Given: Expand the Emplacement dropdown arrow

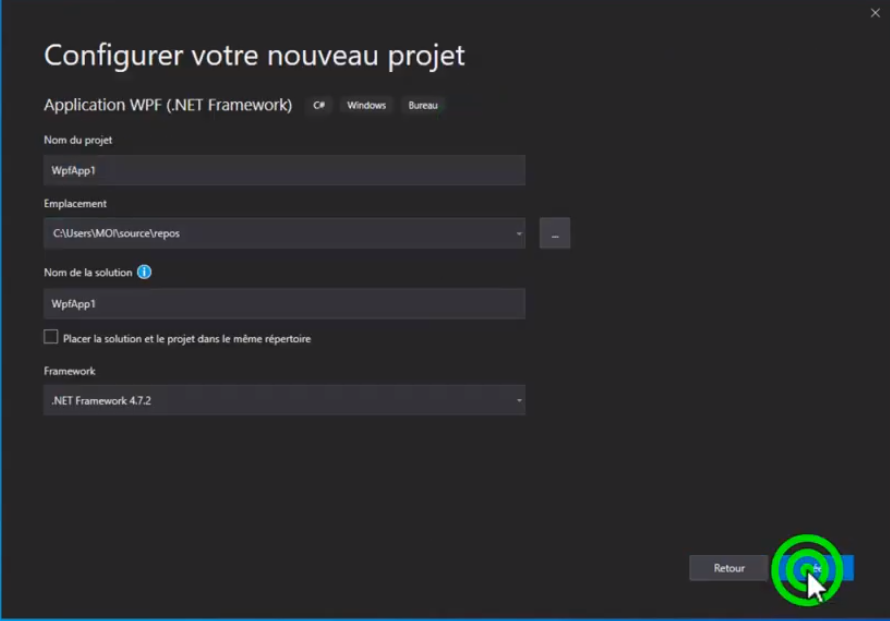Looking at the screenshot, I should [x=519, y=234].
